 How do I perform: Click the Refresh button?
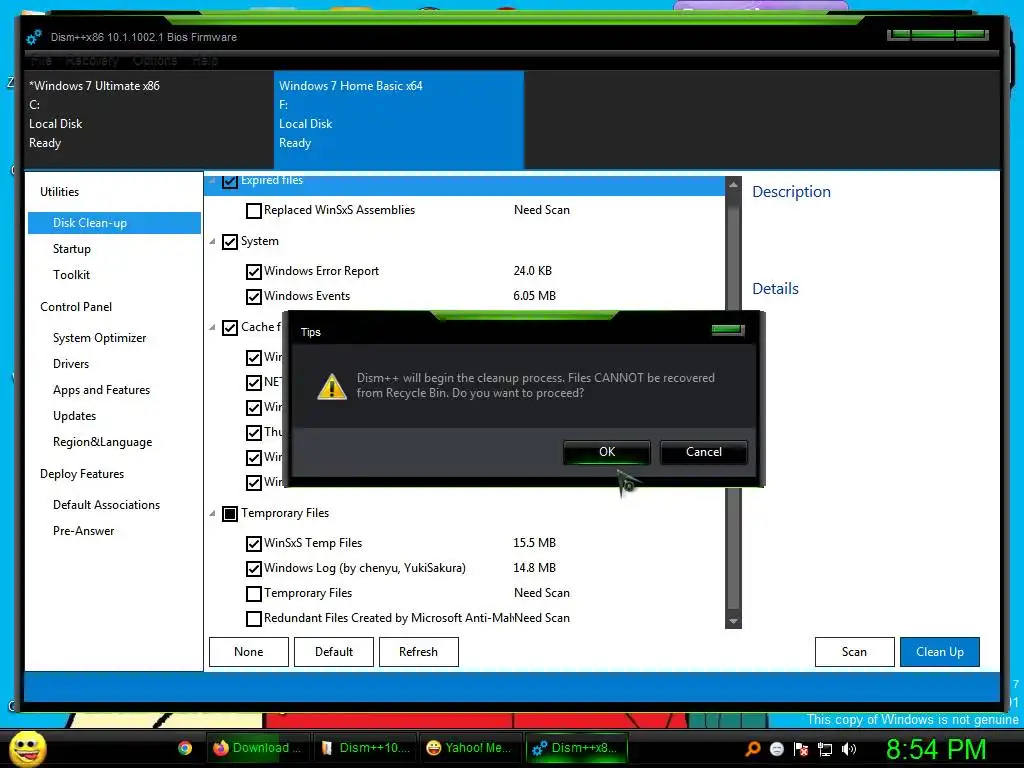click(419, 652)
